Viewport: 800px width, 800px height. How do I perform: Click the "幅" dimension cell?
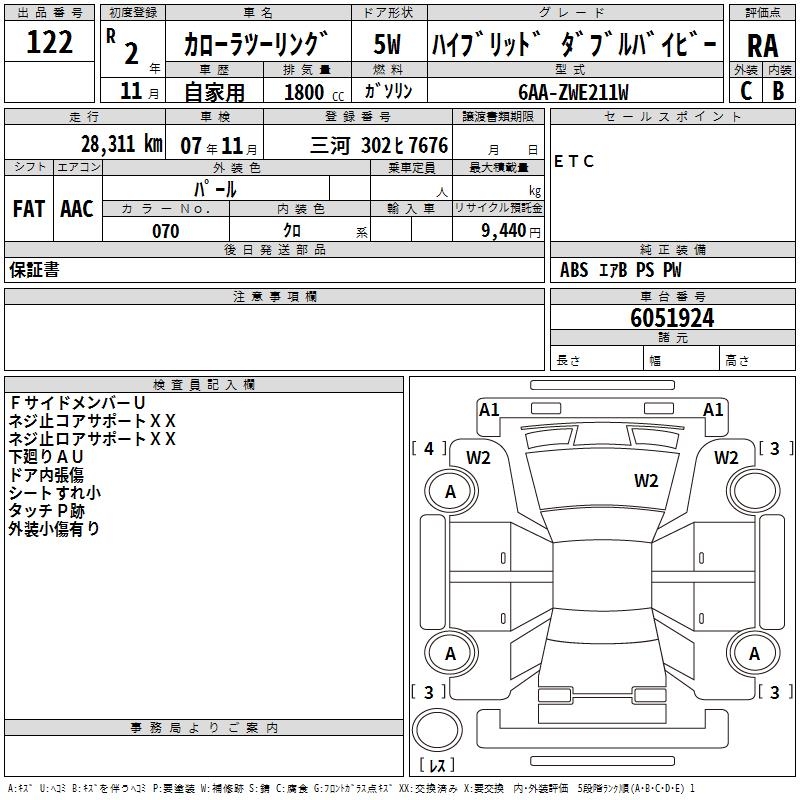pos(682,358)
